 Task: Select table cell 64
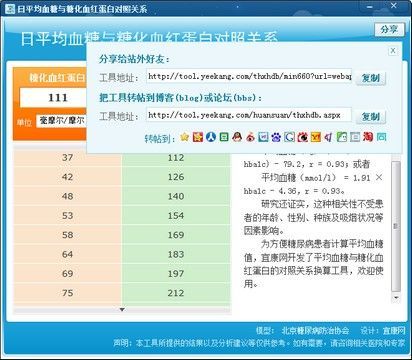(x=67, y=254)
